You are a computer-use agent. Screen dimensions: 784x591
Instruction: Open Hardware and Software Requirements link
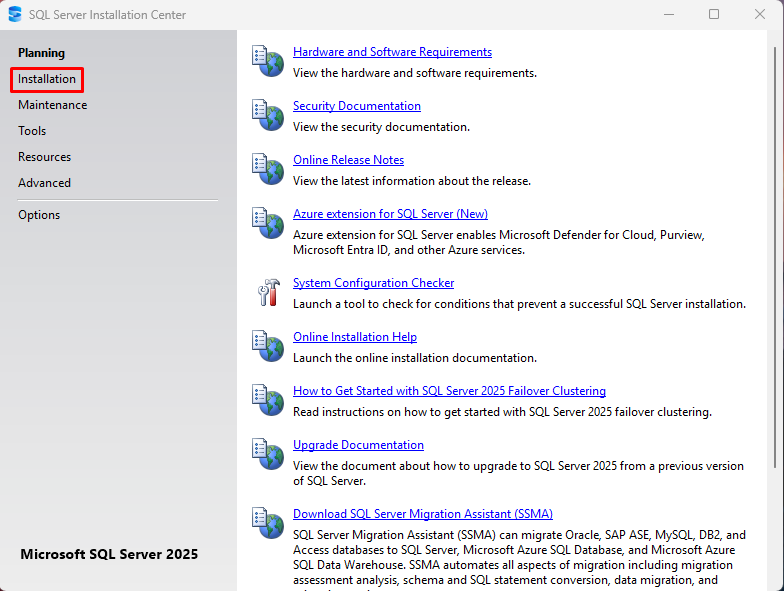click(392, 52)
